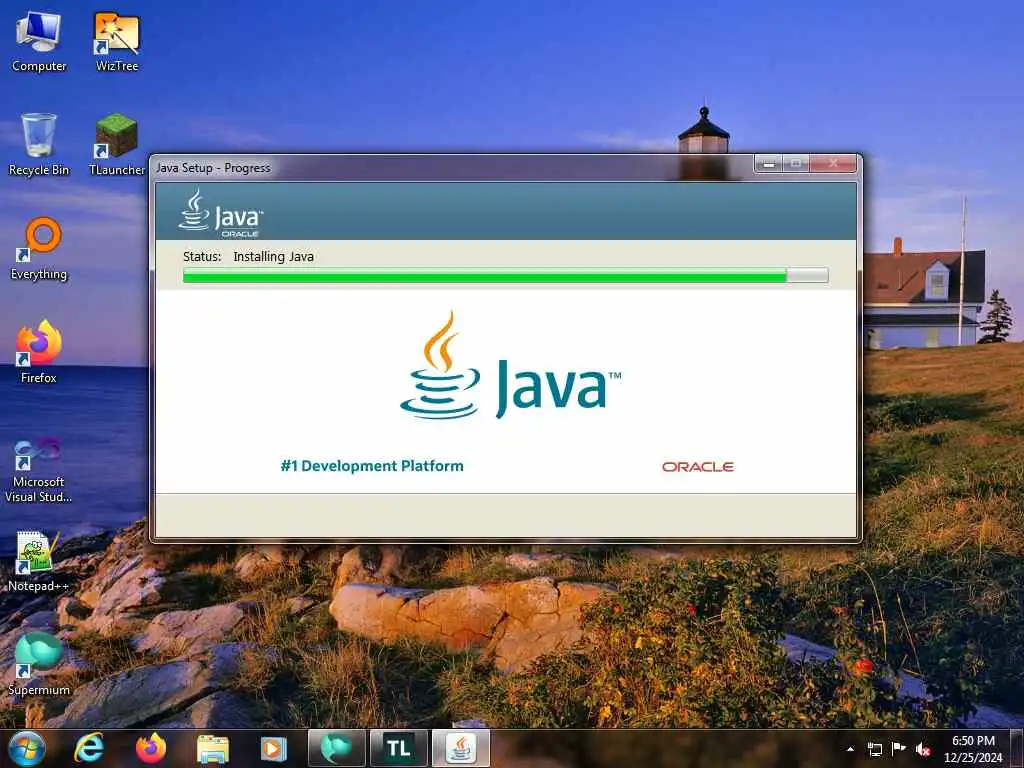
Task: Close the Java Setup window
Action: coord(833,163)
